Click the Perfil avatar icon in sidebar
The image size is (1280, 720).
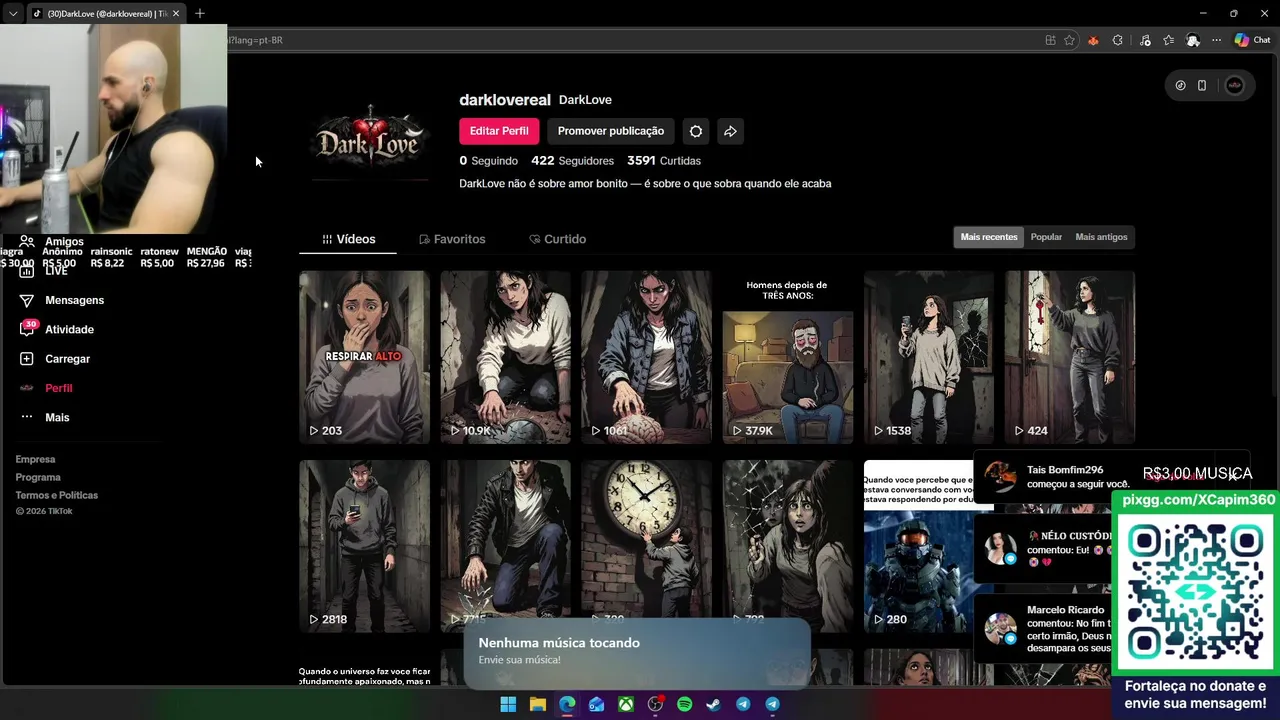[x=27, y=388]
